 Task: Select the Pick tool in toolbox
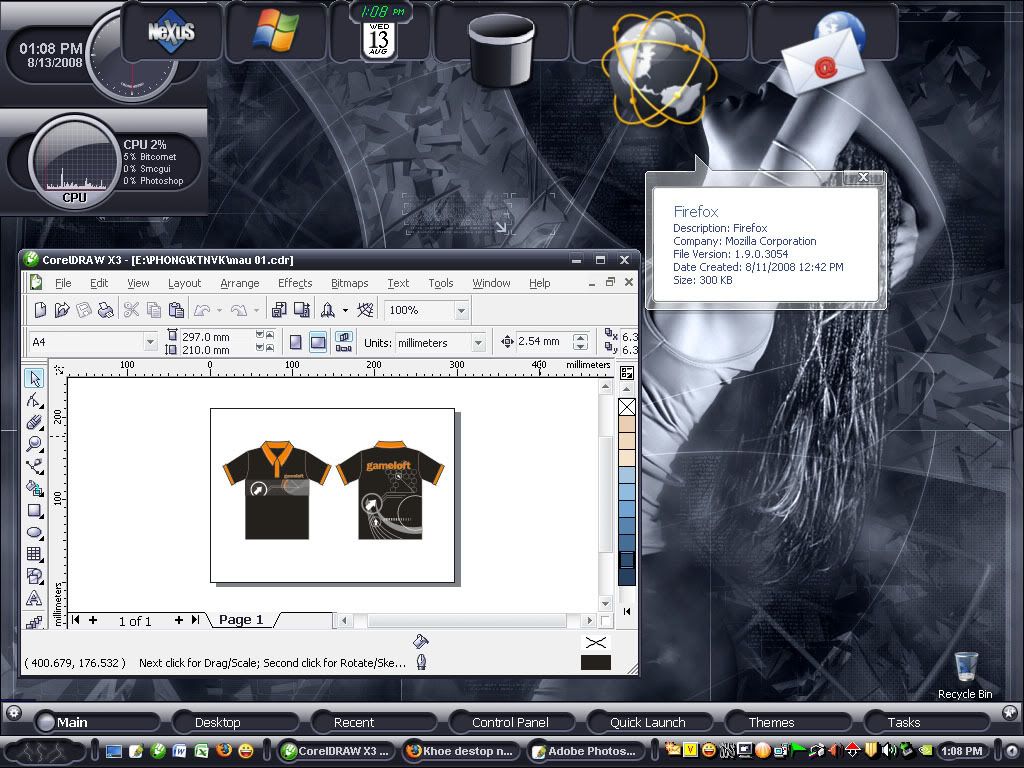click(x=34, y=378)
